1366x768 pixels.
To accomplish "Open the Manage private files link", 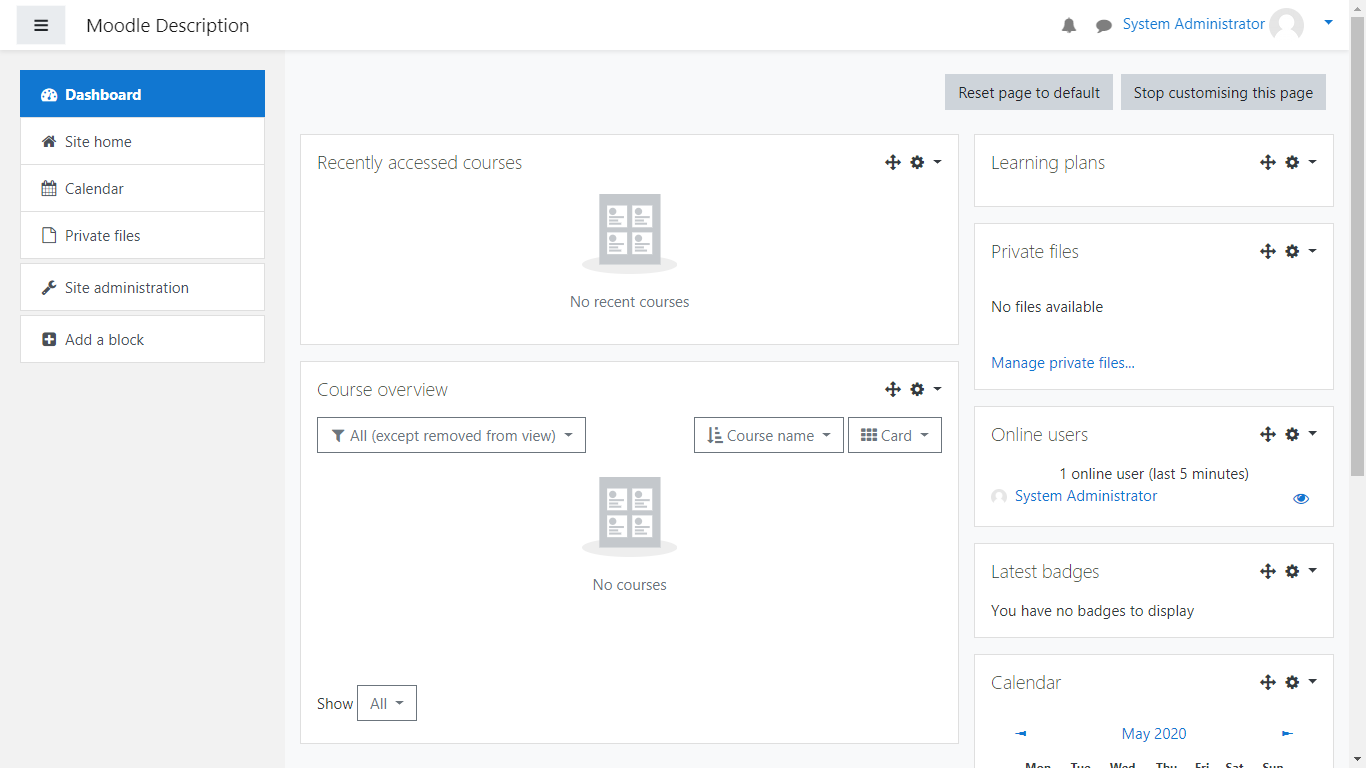I will pyautogui.click(x=1062, y=363).
